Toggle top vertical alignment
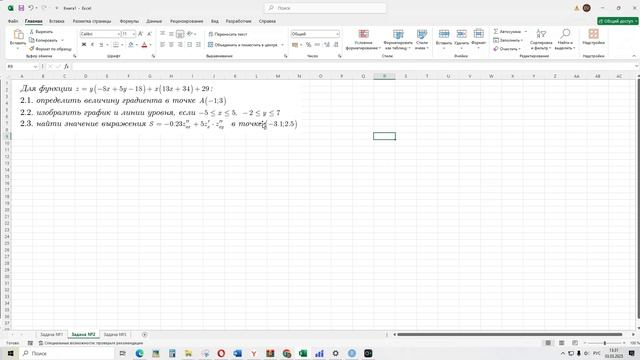640x360 pixels. point(162,34)
